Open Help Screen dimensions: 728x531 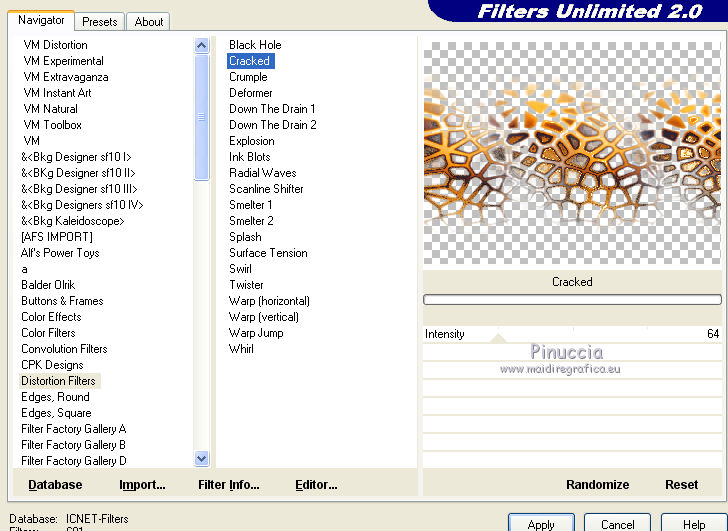click(x=694, y=524)
